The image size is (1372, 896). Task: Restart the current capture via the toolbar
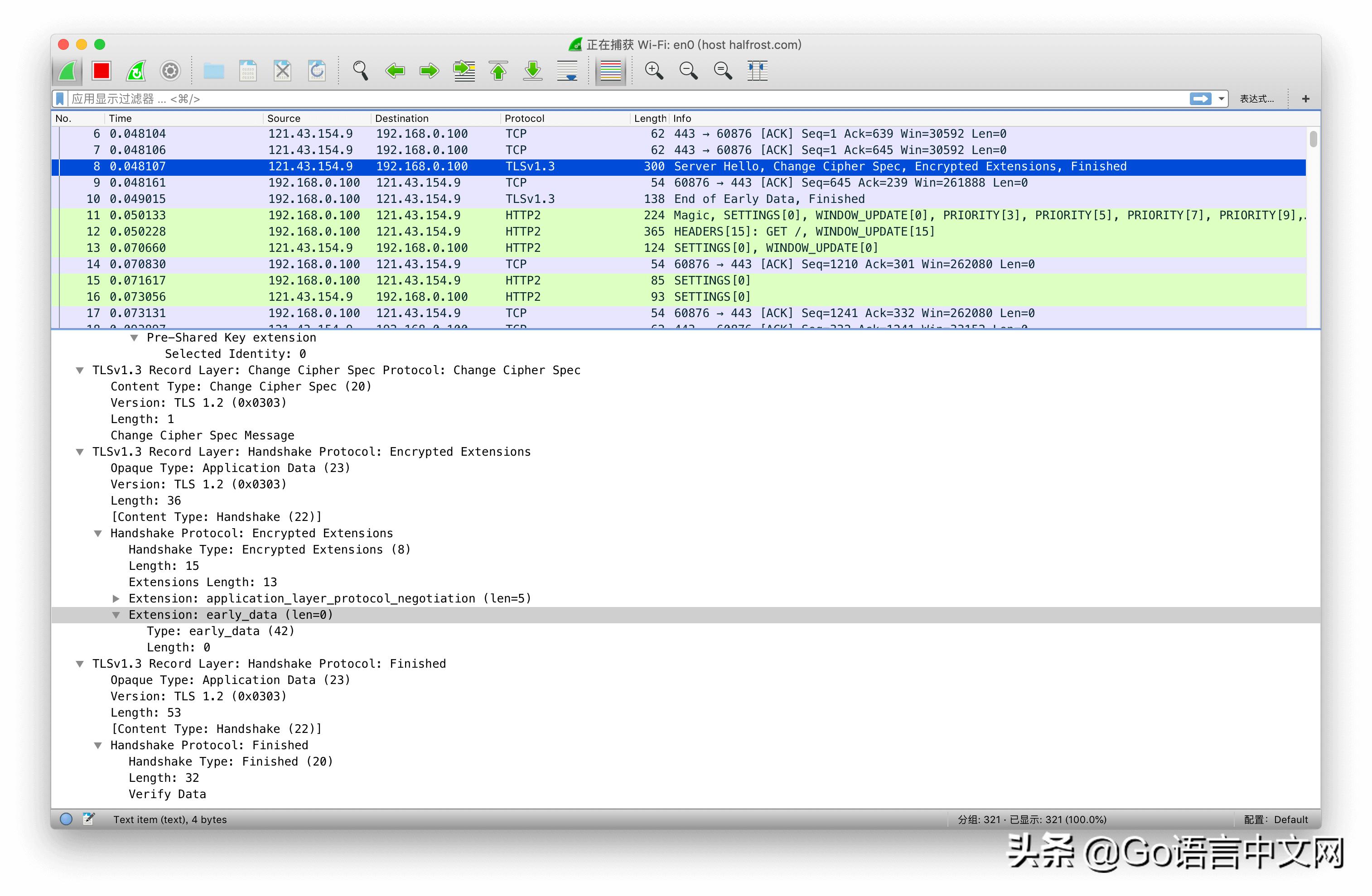coord(136,71)
